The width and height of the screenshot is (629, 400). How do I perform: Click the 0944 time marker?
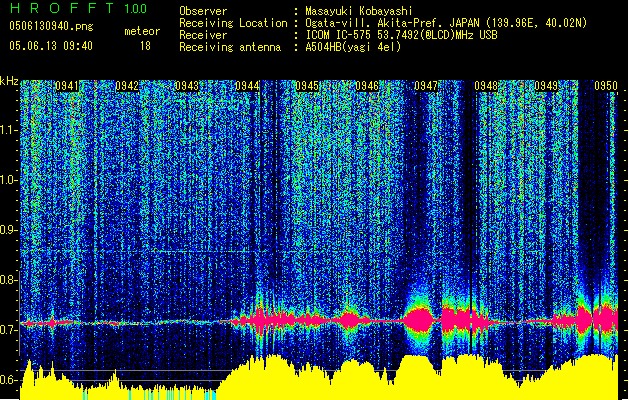coord(247,86)
